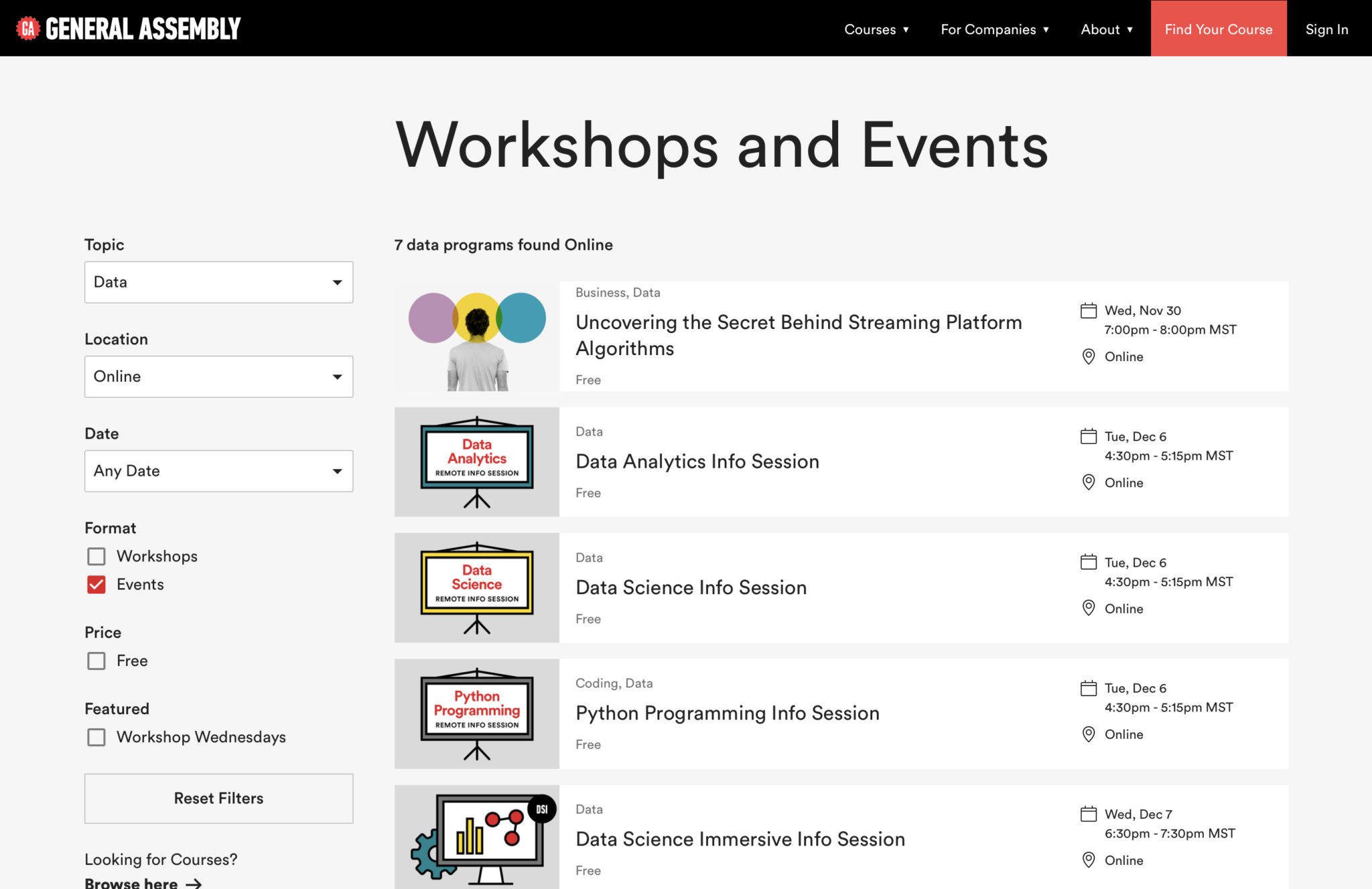Click the calendar icon next to Wed, Nov 30
This screenshot has width=1372, height=889.
1089,310
